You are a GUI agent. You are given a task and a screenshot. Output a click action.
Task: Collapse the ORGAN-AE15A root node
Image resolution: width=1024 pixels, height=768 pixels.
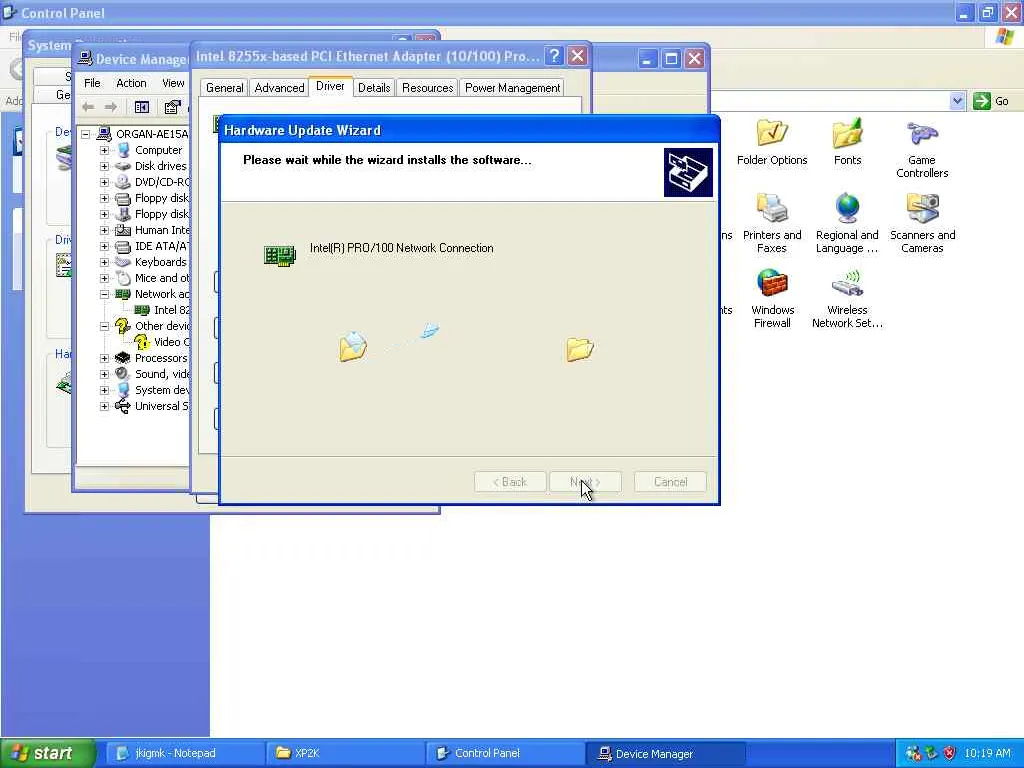coord(86,134)
